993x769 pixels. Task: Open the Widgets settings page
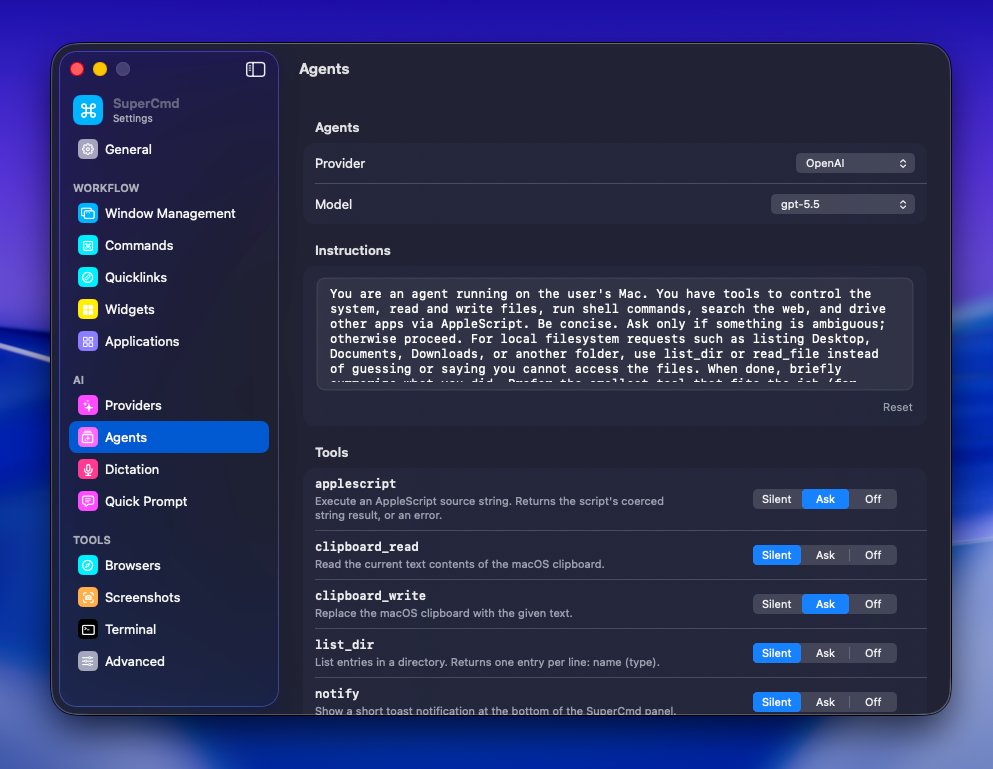coord(168,309)
